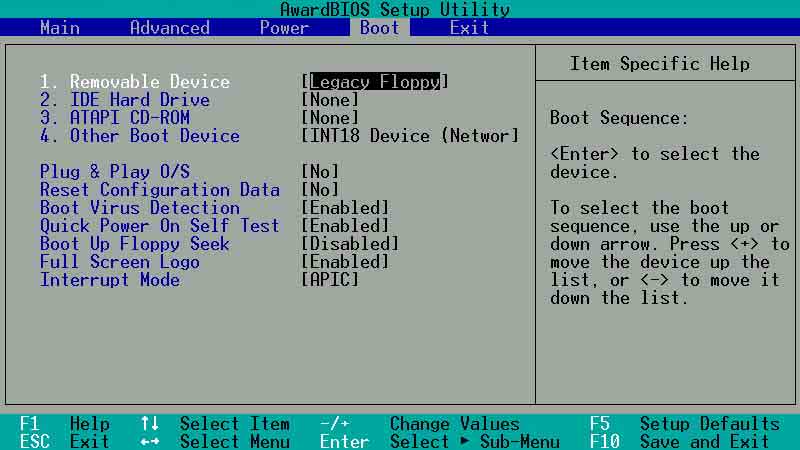The height and width of the screenshot is (450, 800).
Task: Select Plug & Play O/S label
Action: 115,171
